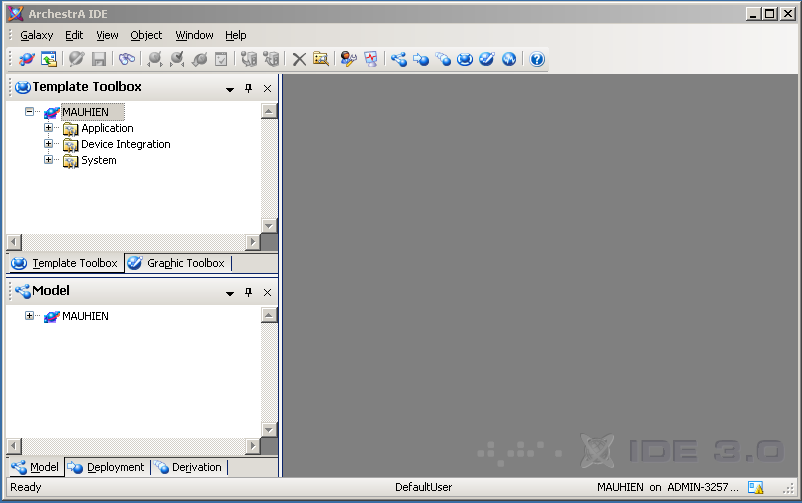Click the Operations waveform toolbar icon
The height and width of the screenshot is (503, 802).
click(509, 59)
